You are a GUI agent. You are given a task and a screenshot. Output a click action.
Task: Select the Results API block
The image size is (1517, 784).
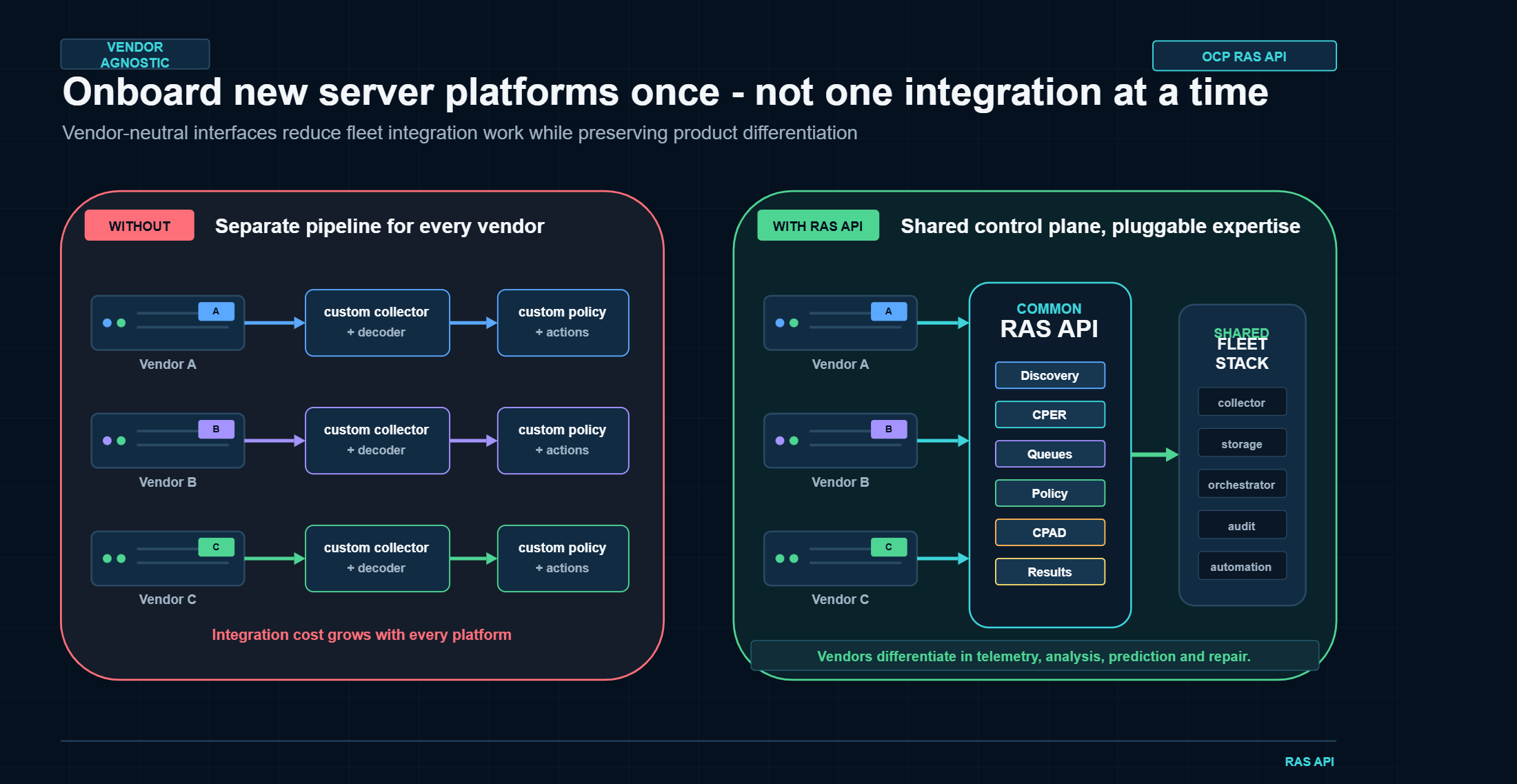(1049, 572)
